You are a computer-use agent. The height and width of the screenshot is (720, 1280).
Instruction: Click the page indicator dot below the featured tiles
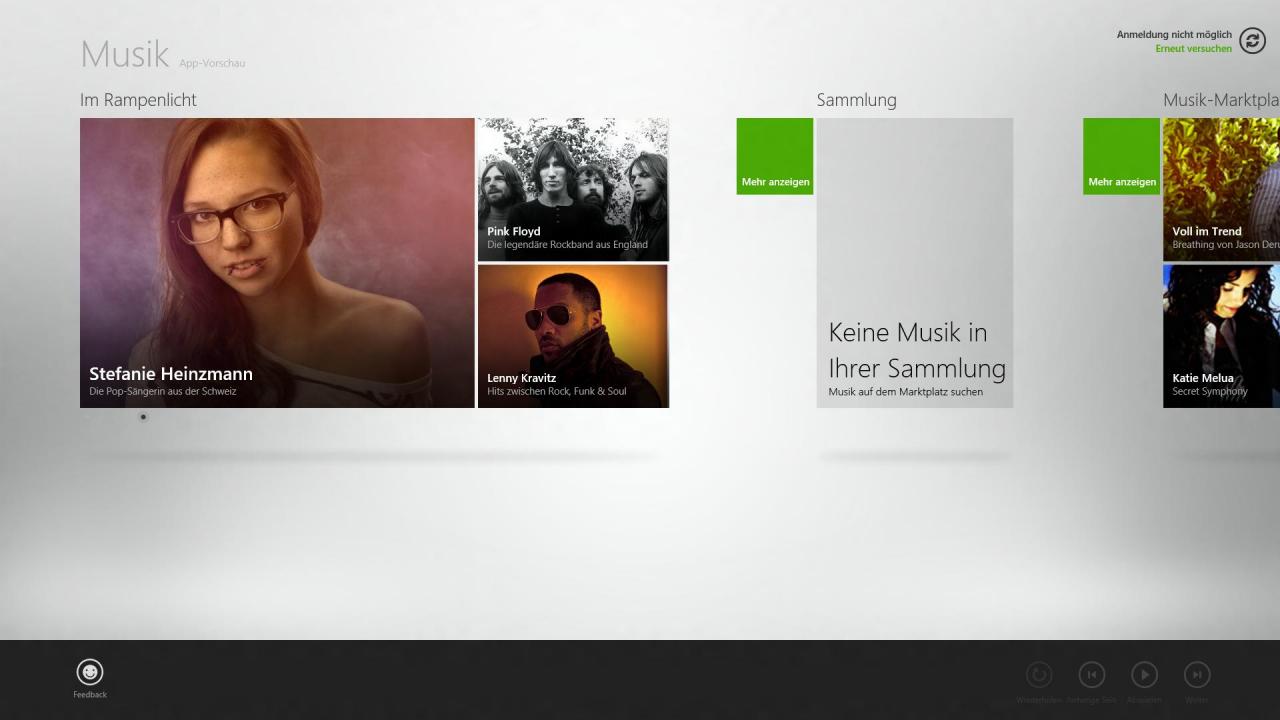tap(143, 417)
